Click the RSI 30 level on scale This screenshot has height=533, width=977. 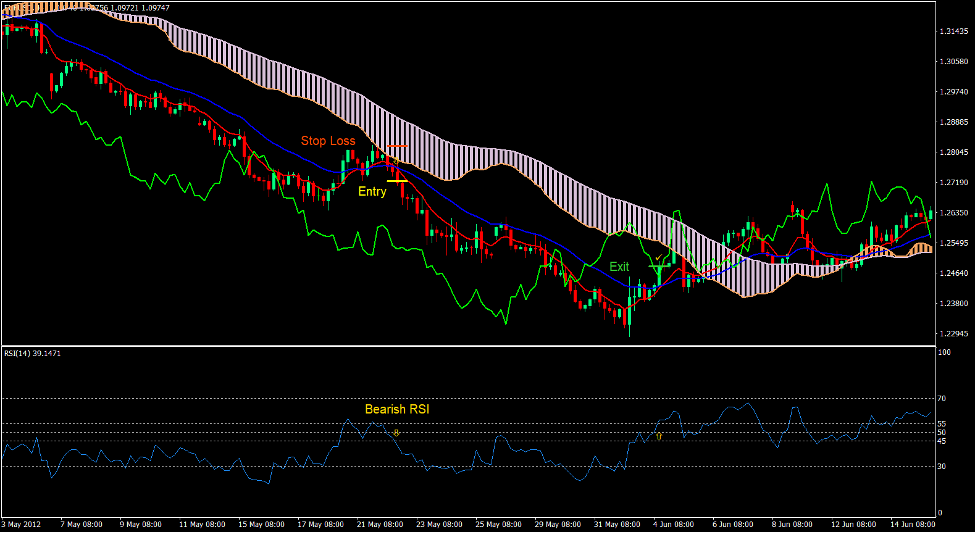tap(943, 466)
